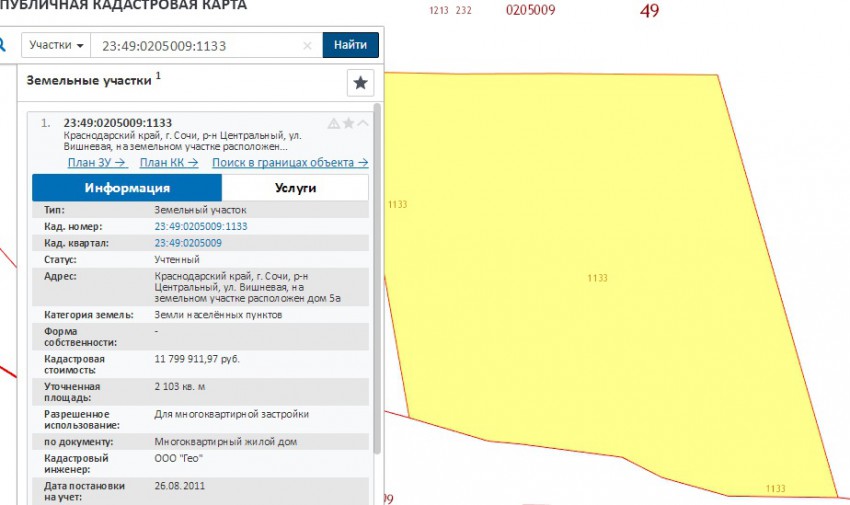Open the План ЗУ link
Image resolution: width=850 pixels, height=505 pixels.
click(x=97, y=162)
